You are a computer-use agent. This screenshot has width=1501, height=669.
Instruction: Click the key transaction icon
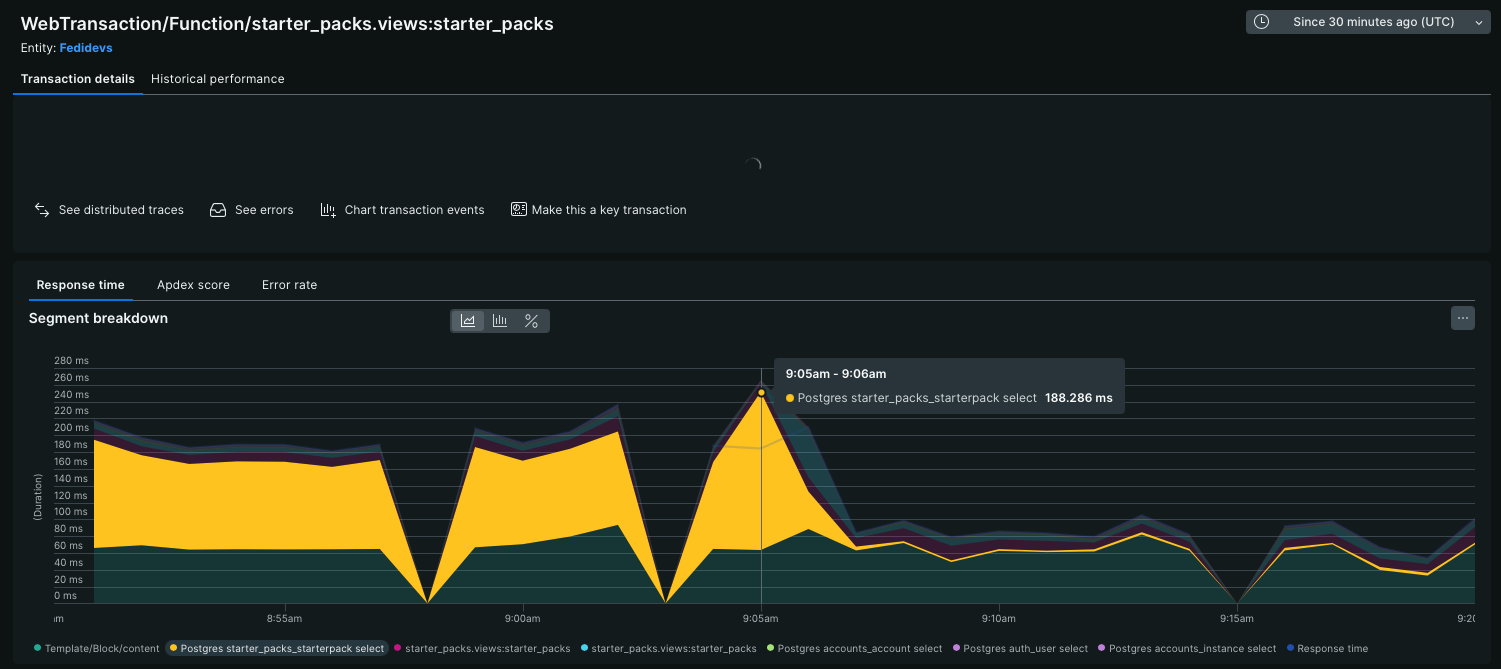[x=518, y=210]
